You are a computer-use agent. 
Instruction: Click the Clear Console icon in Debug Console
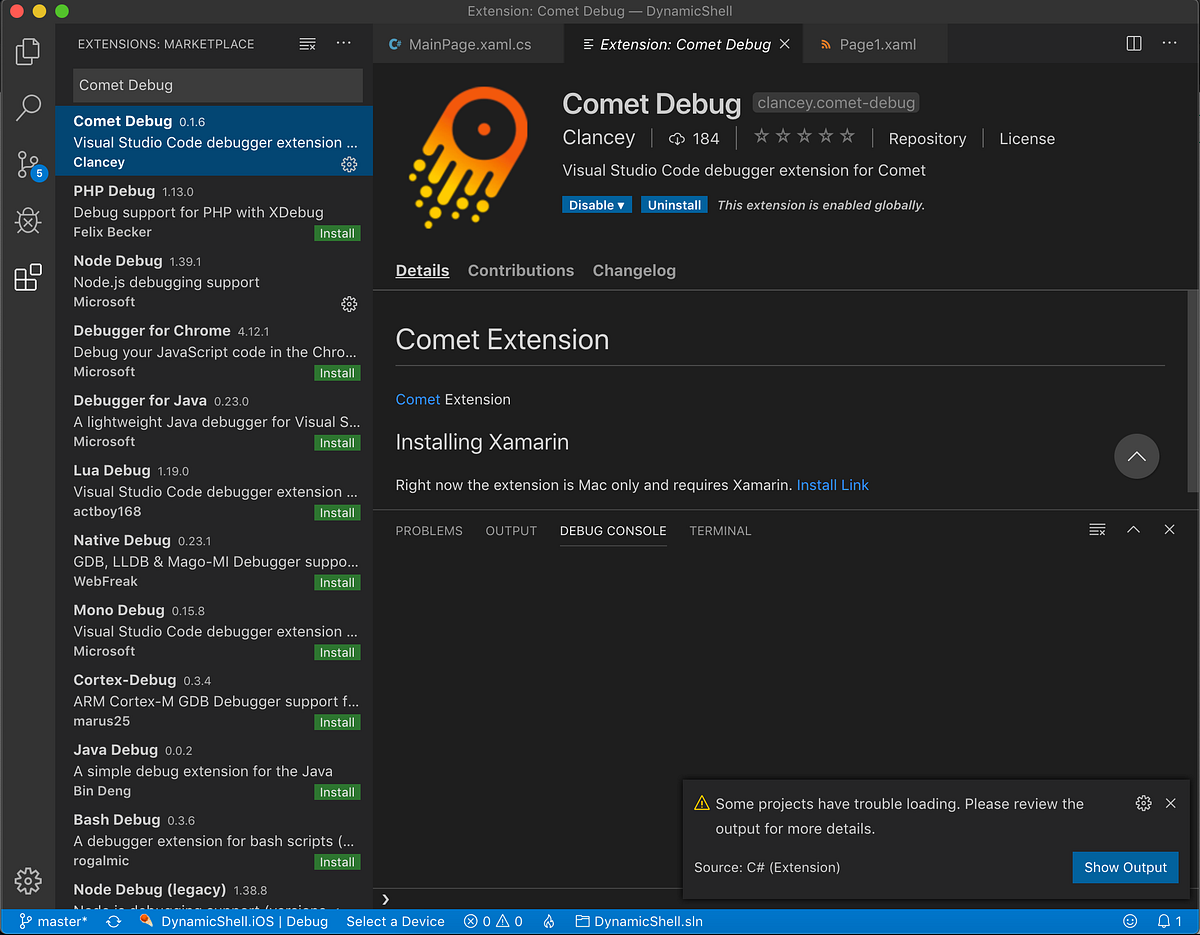pos(1097,530)
